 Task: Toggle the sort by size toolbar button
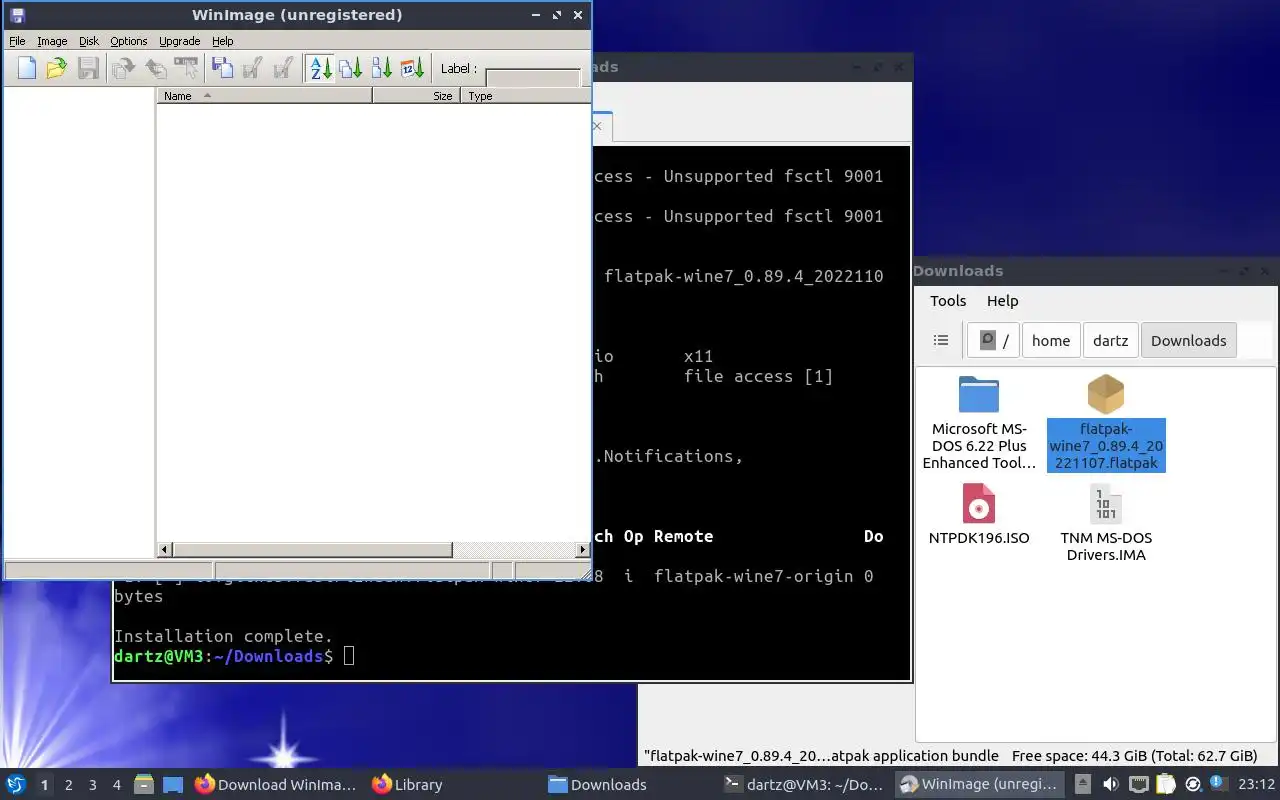(381, 68)
